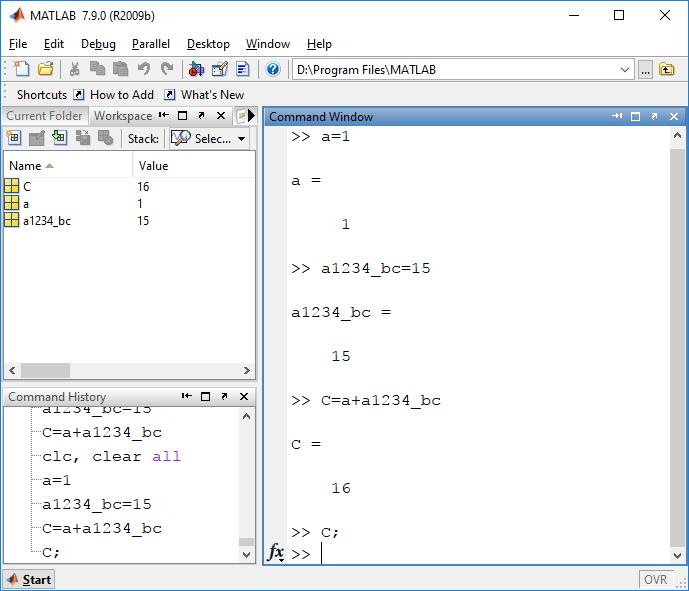
Task: Maximize the Workspace panel
Action: click(182, 116)
